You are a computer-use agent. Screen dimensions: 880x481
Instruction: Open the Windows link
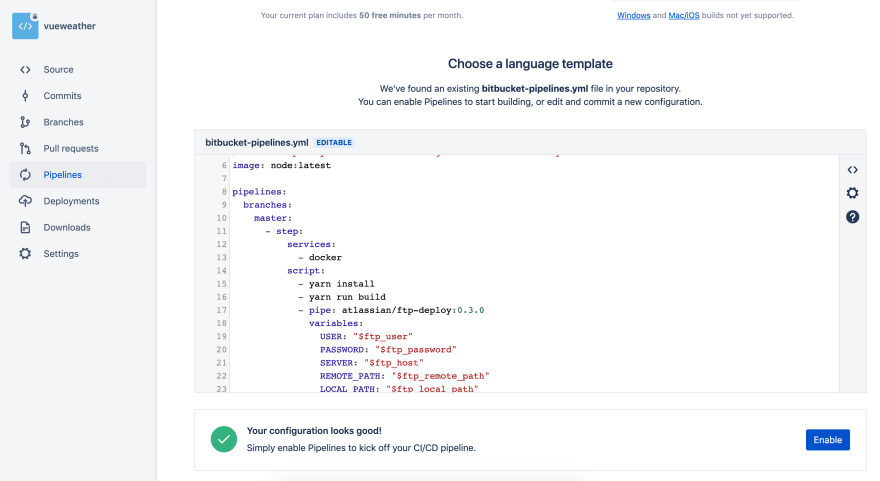coord(634,15)
